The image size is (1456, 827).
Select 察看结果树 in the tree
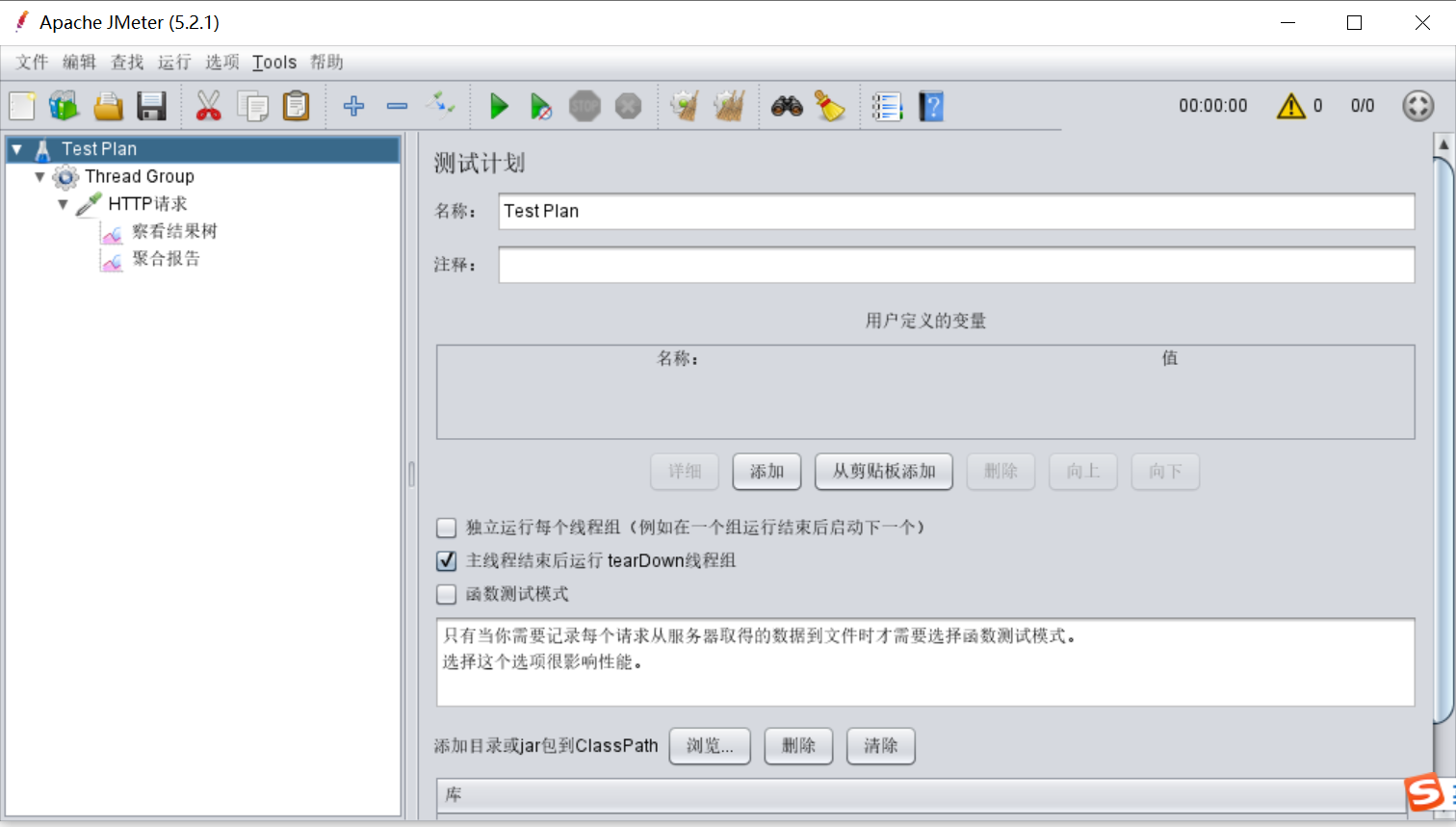174,231
